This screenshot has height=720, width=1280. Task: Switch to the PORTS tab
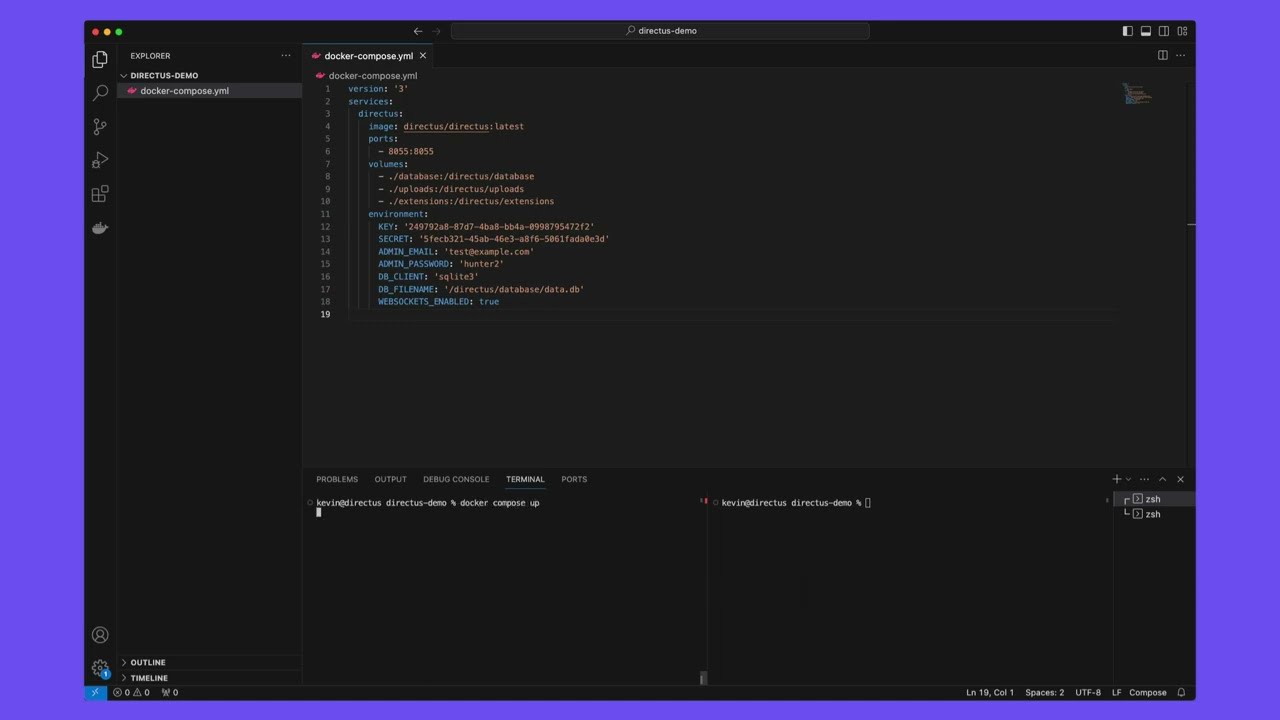click(x=574, y=479)
